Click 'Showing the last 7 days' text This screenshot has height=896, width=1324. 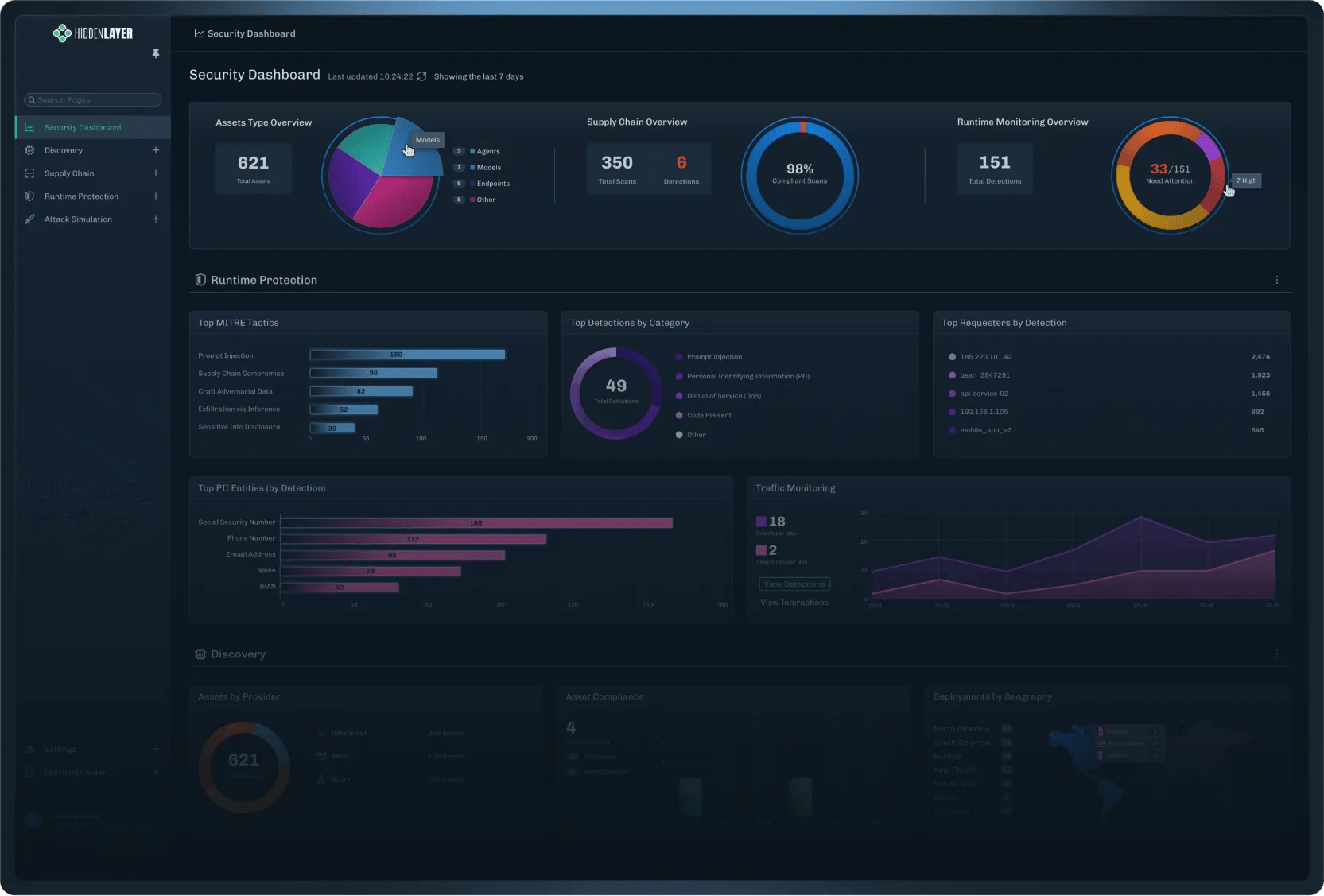479,76
